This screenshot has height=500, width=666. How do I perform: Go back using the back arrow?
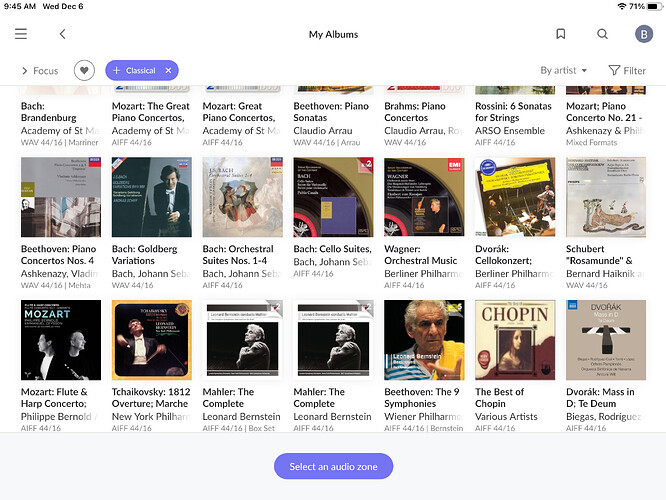pyautogui.click(x=62, y=34)
